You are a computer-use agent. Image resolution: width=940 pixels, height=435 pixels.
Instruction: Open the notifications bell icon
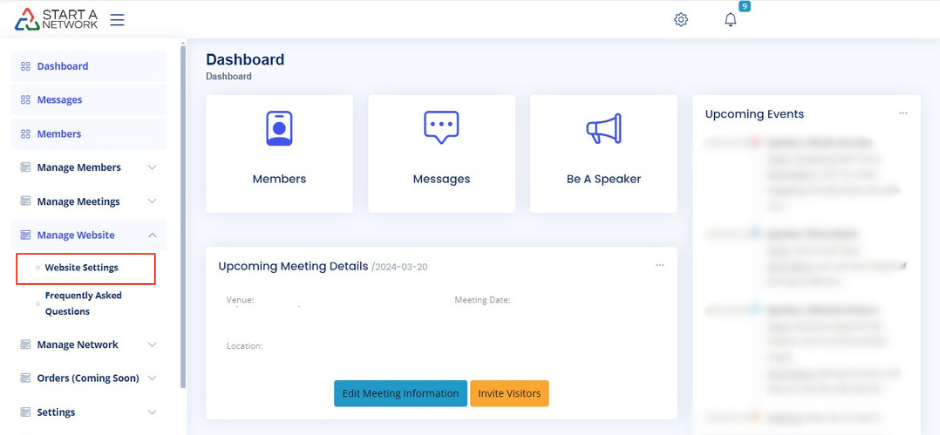[x=731, y=19]
